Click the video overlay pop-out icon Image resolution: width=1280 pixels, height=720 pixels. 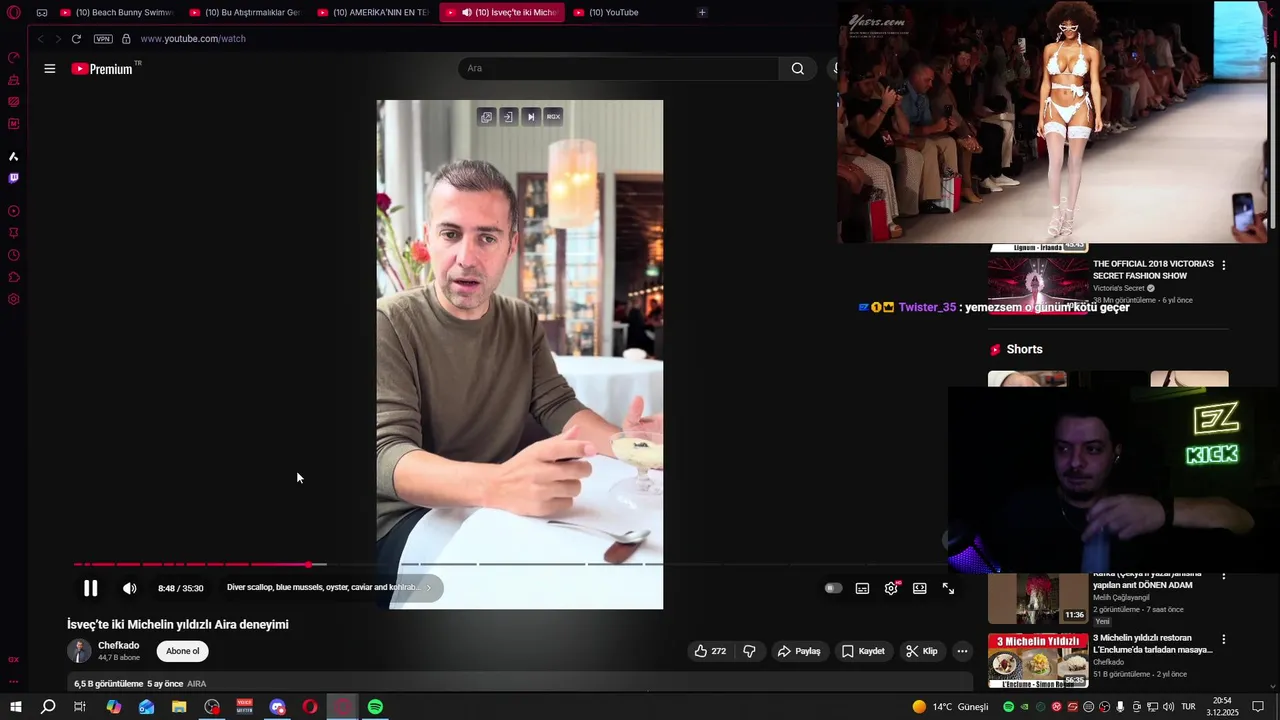pyautogui.click(x=486, y=117)
